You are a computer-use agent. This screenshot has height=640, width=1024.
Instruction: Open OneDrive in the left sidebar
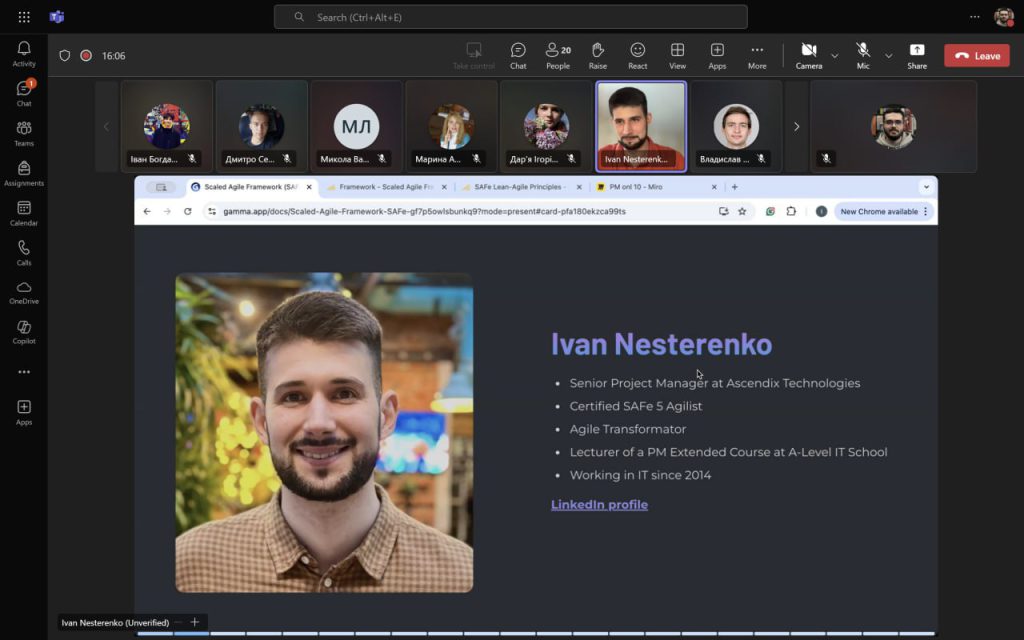click(24, 293)
